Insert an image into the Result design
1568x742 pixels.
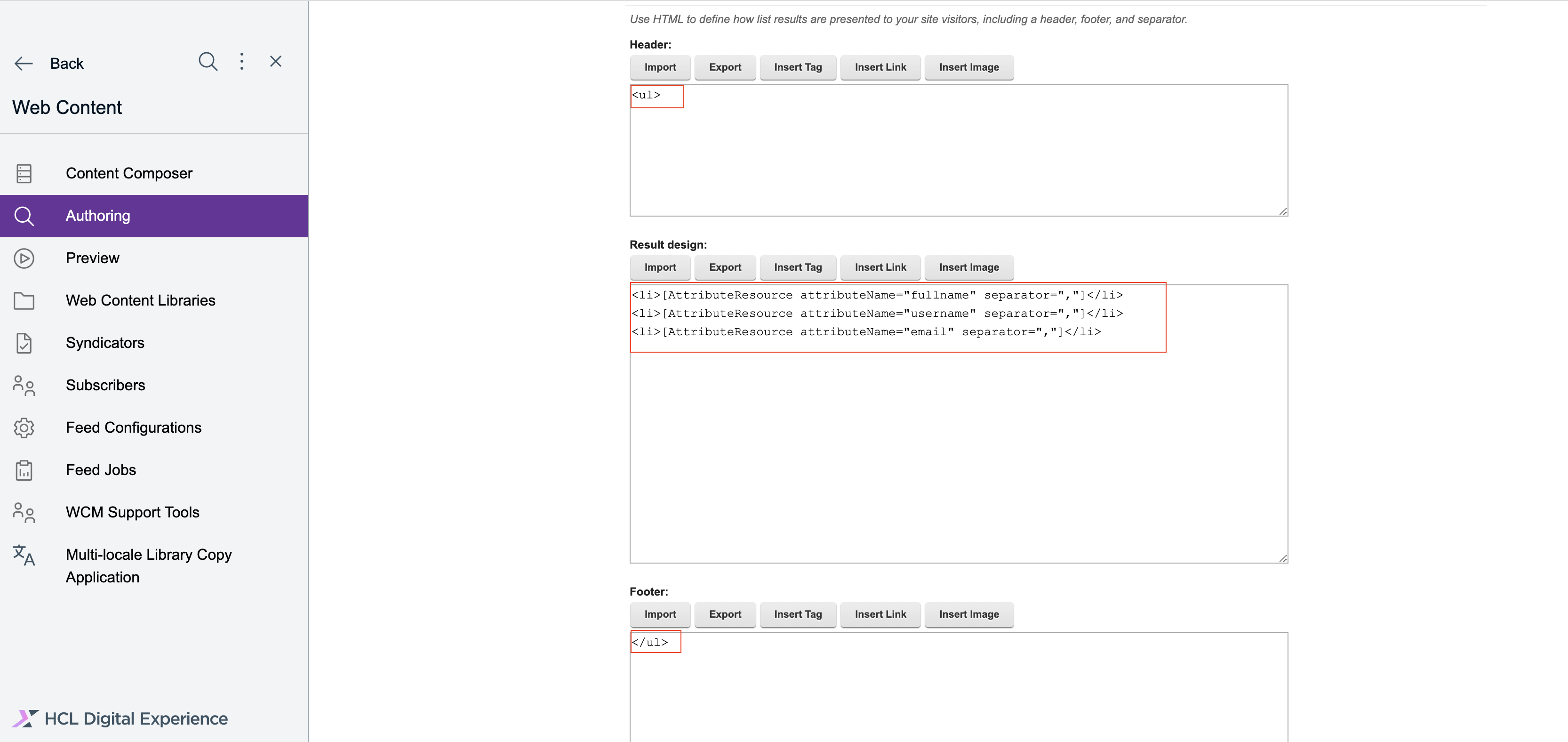click(x=969, y=267)
